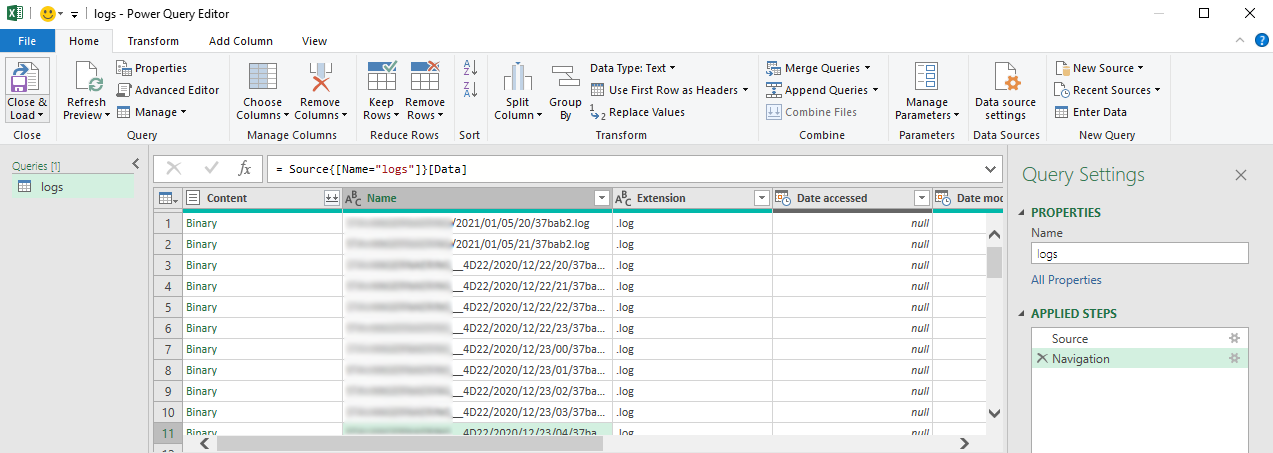Image resolution: width=1273 pixels, height=453 pixels.
Task: Switch to the Add Column tab
Action: (241, 41)
